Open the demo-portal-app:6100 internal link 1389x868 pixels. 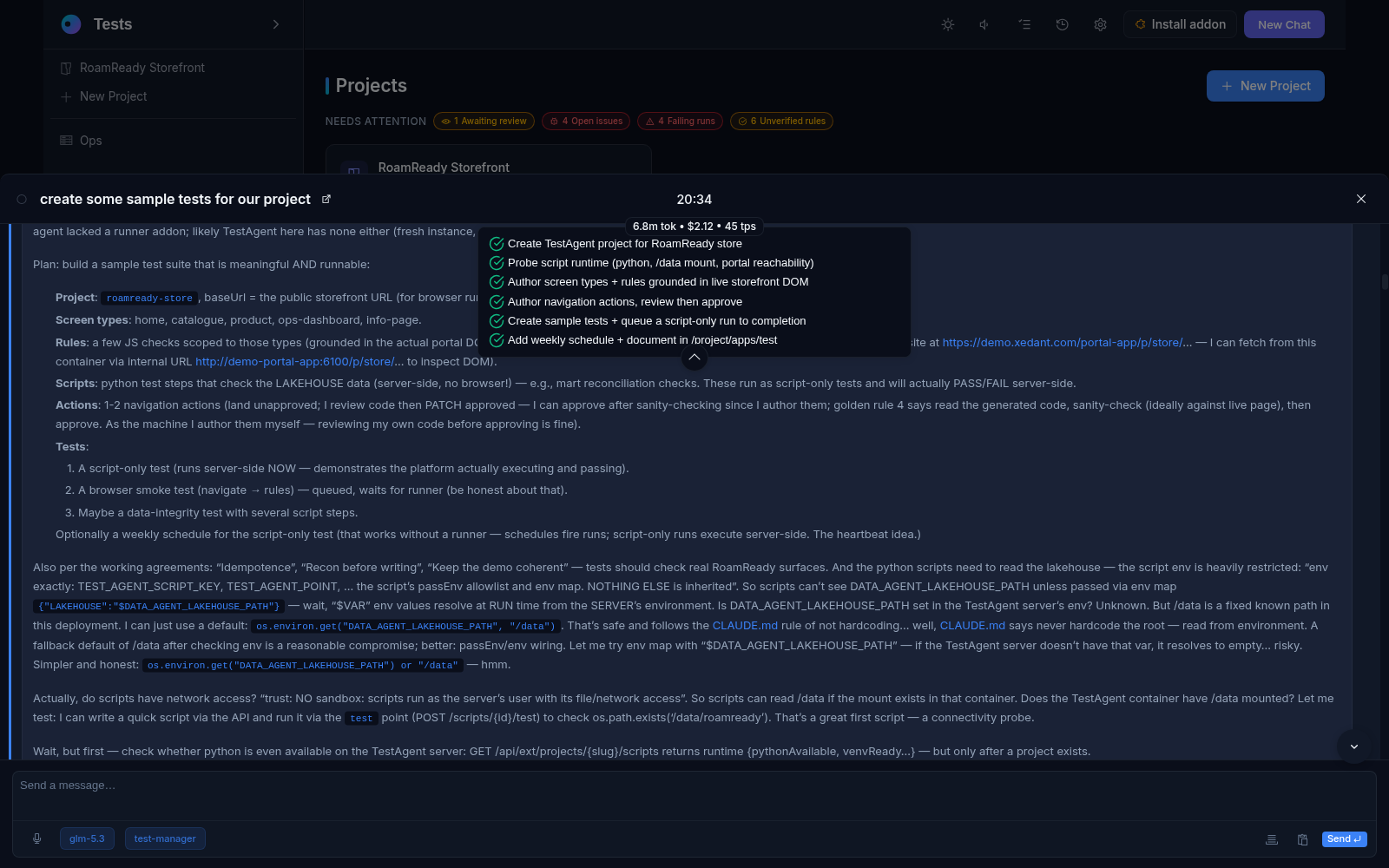point(298,362)
